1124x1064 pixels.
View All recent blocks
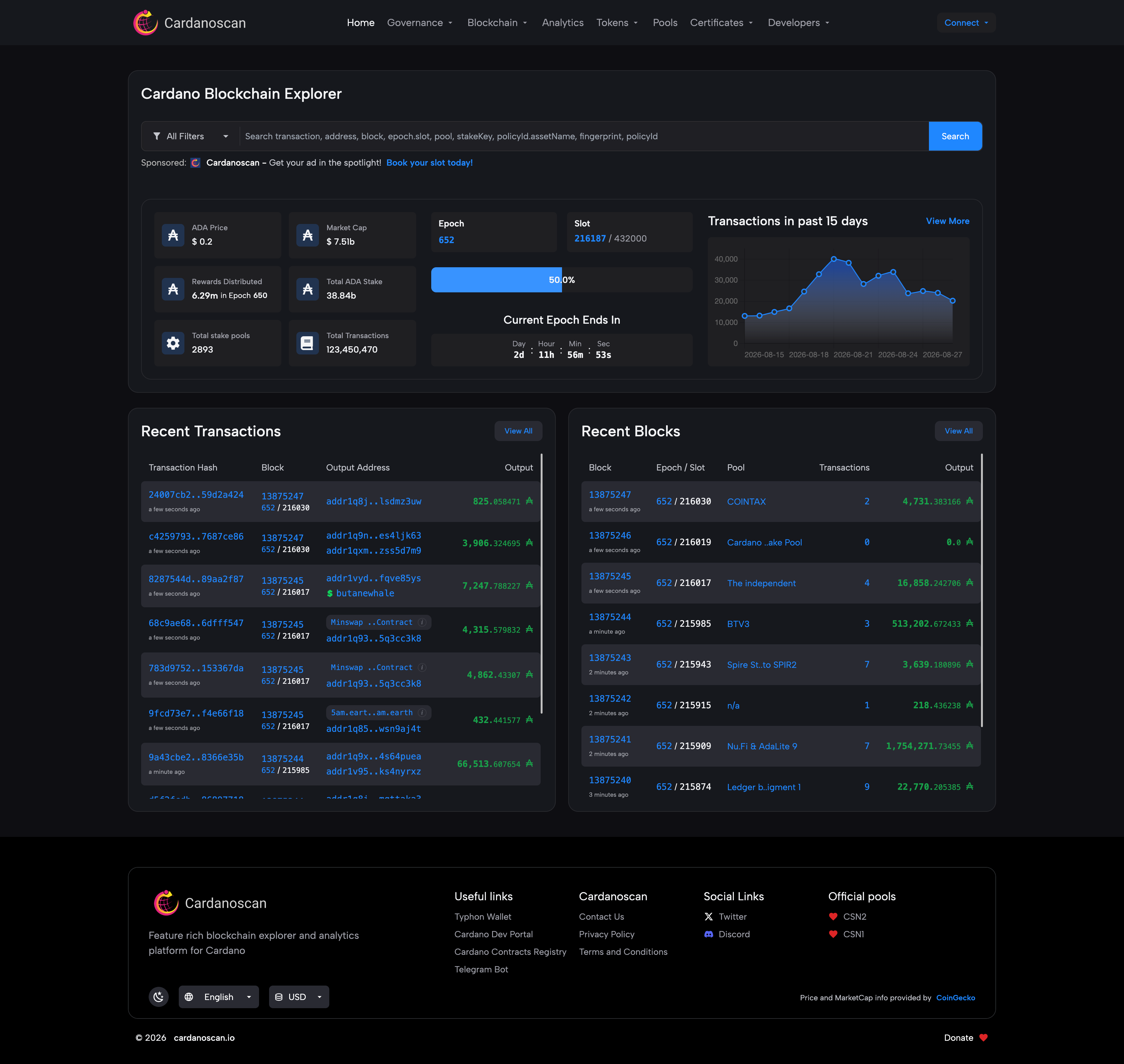[958, 431]
